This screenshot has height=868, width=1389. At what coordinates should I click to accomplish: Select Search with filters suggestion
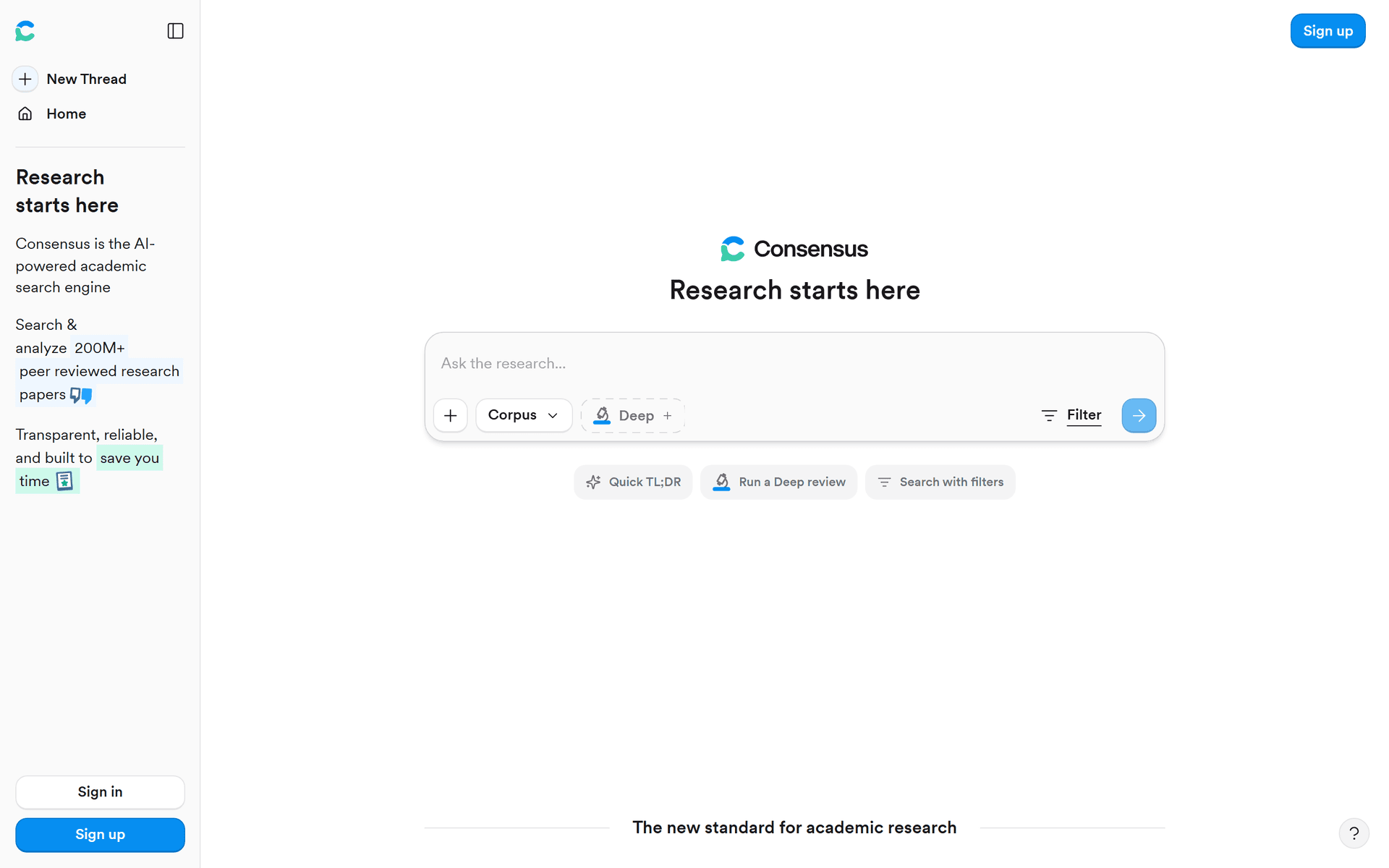940,482
